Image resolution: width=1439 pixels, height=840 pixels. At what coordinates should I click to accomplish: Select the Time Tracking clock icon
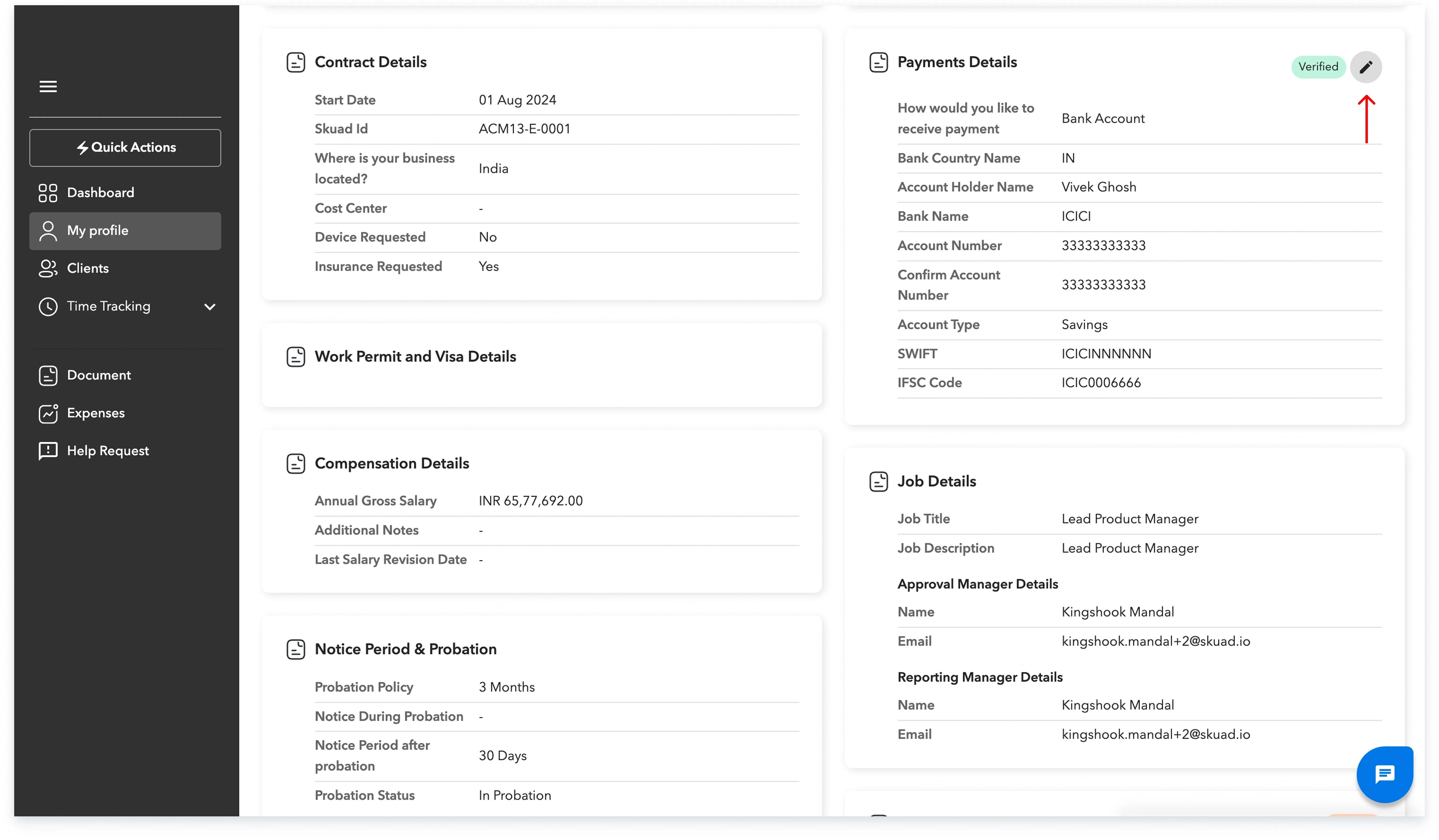pos(48,307)
